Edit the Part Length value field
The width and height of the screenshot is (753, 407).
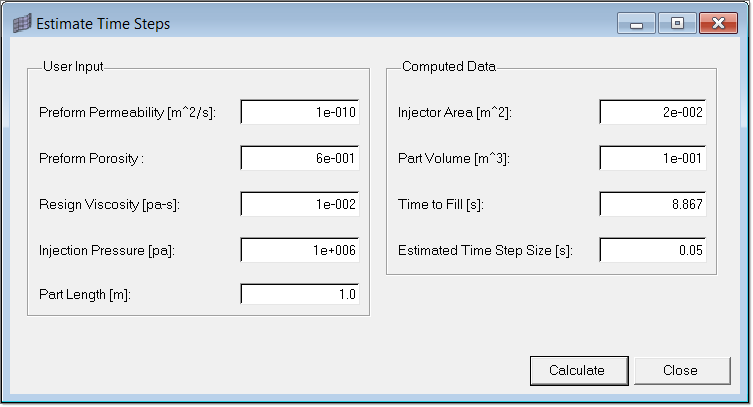300,295
